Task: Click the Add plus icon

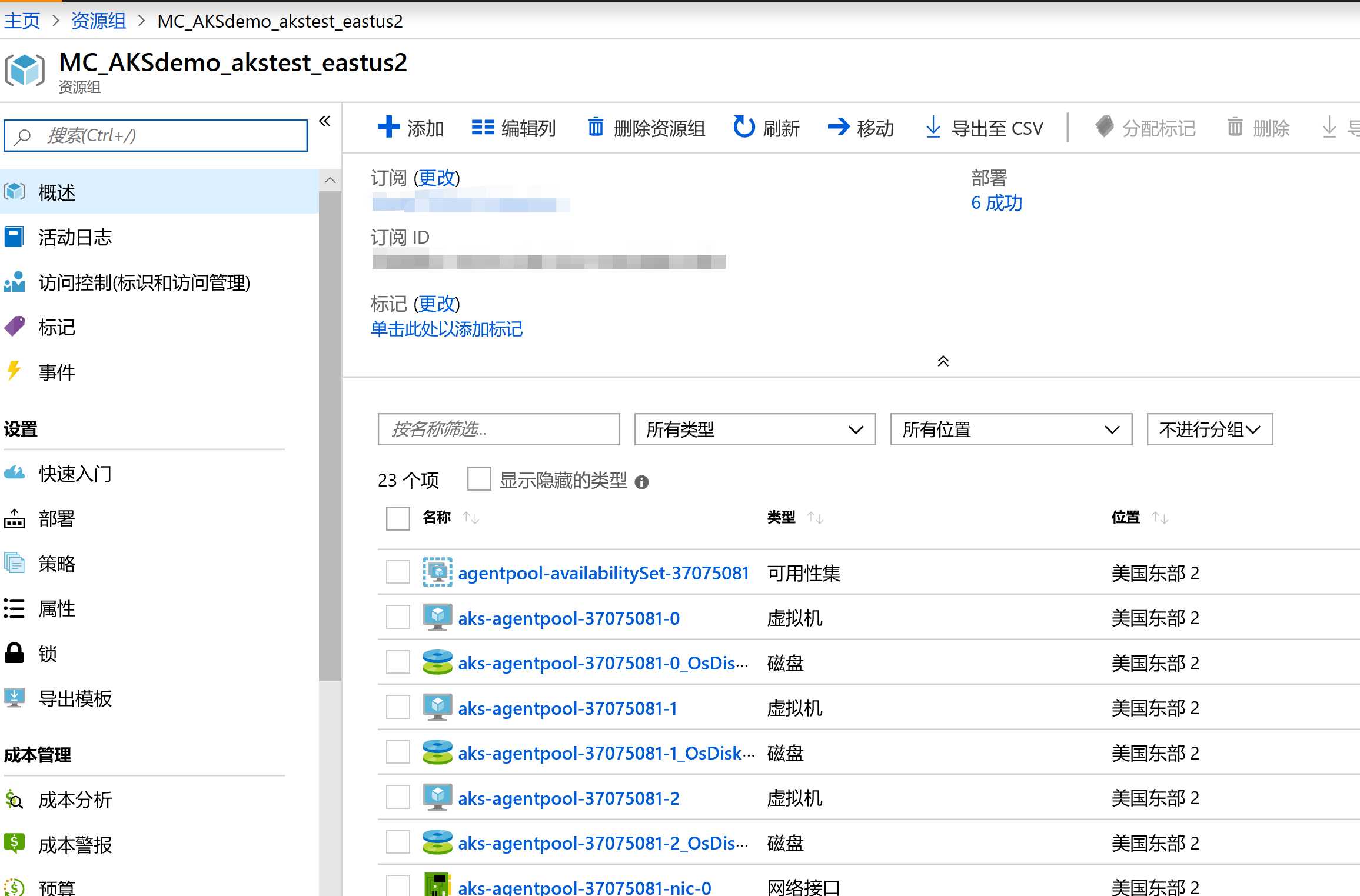Action: [388, 127]
